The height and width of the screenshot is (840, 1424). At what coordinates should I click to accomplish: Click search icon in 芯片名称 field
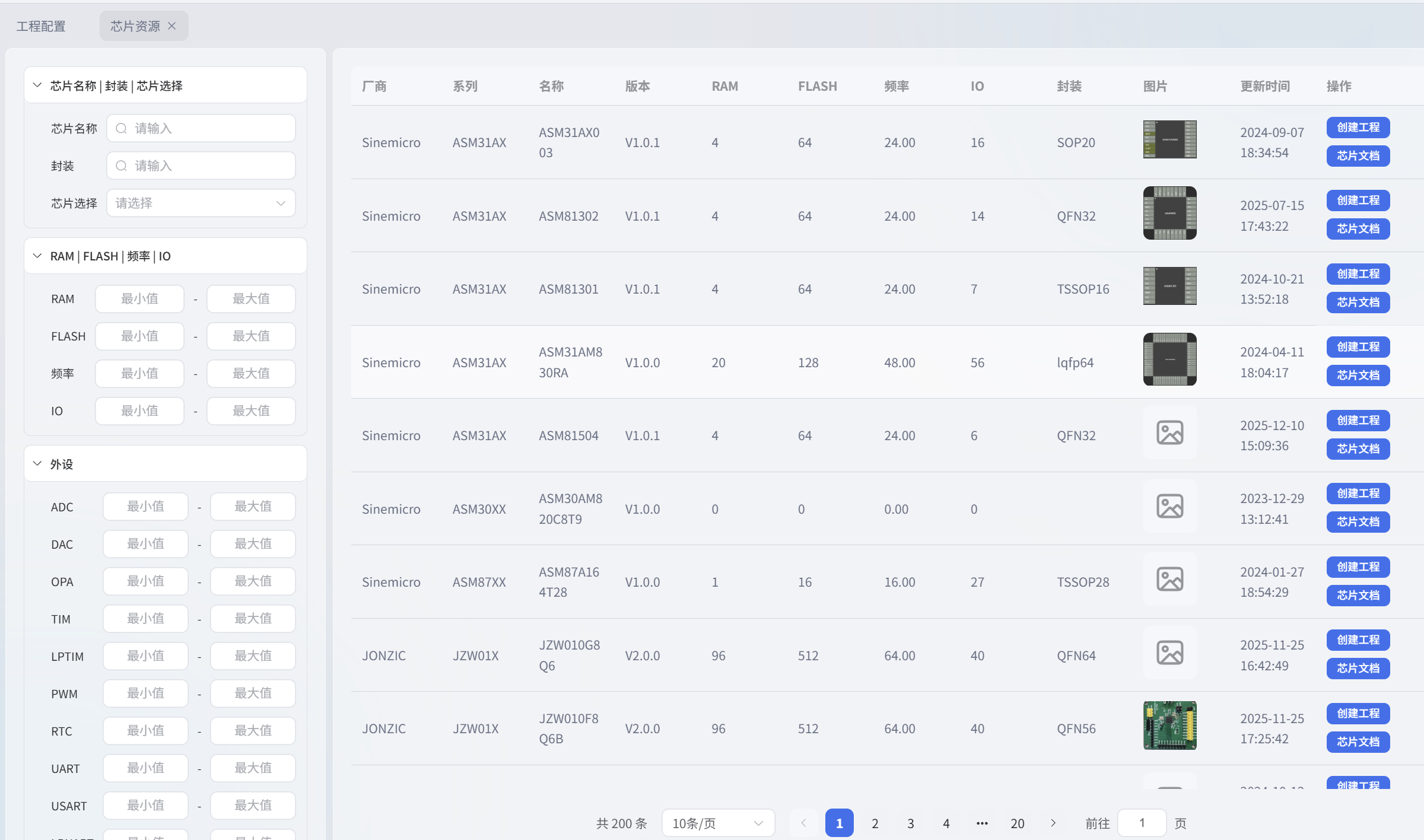[121, 129]
